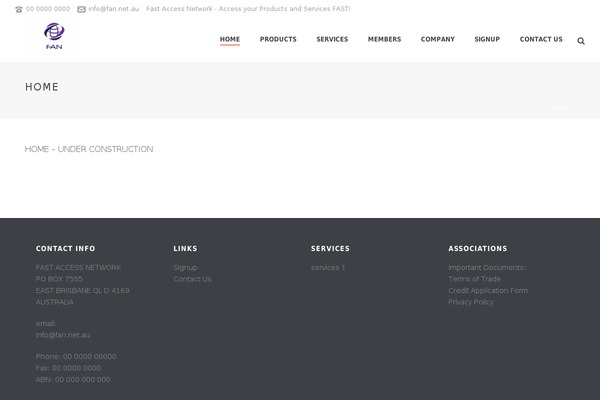The height and width of the screenshot is (400, 600).
Task: Open the SERVICES menu
Action: pos(332,39)
